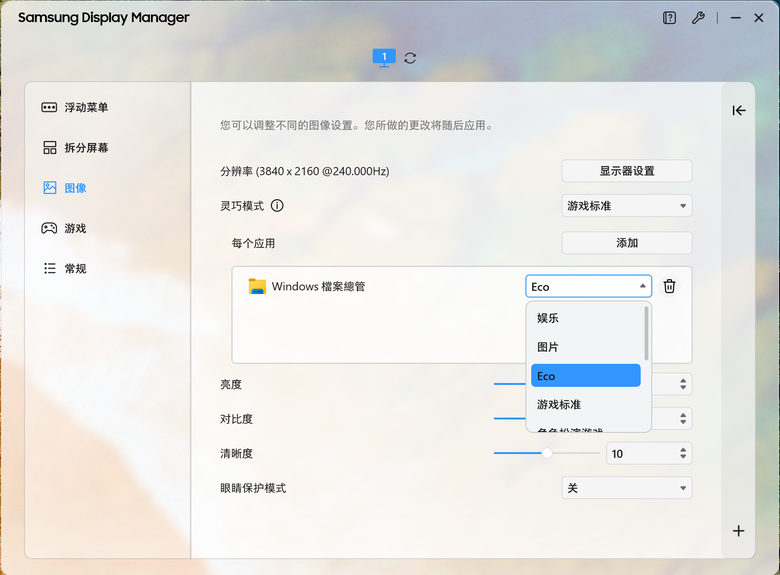The image size is (780, 575).
Task: Click the 显示器设置 button
Action: (x=627, y=171)
